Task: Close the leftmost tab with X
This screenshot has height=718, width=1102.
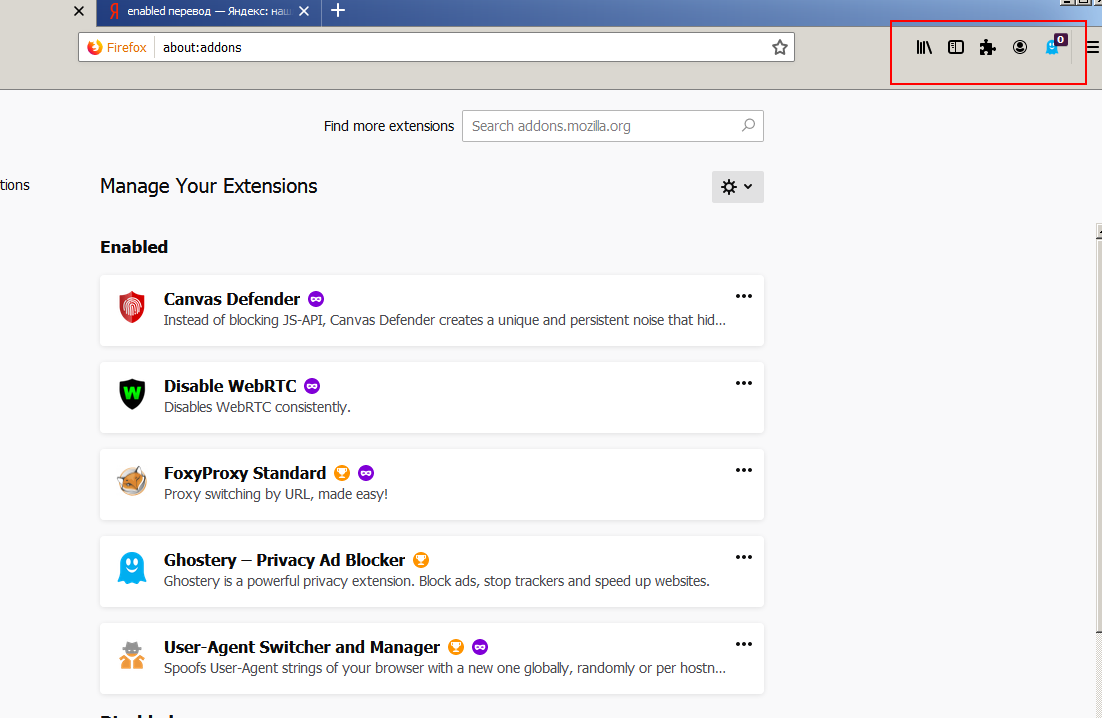Action: point(79,11)
